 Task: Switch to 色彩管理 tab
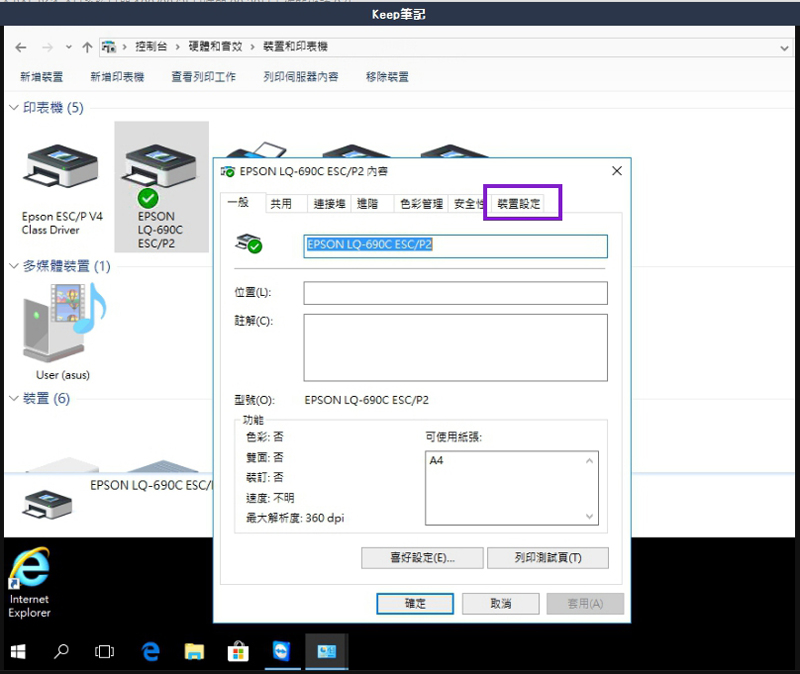tap(421, 204)
